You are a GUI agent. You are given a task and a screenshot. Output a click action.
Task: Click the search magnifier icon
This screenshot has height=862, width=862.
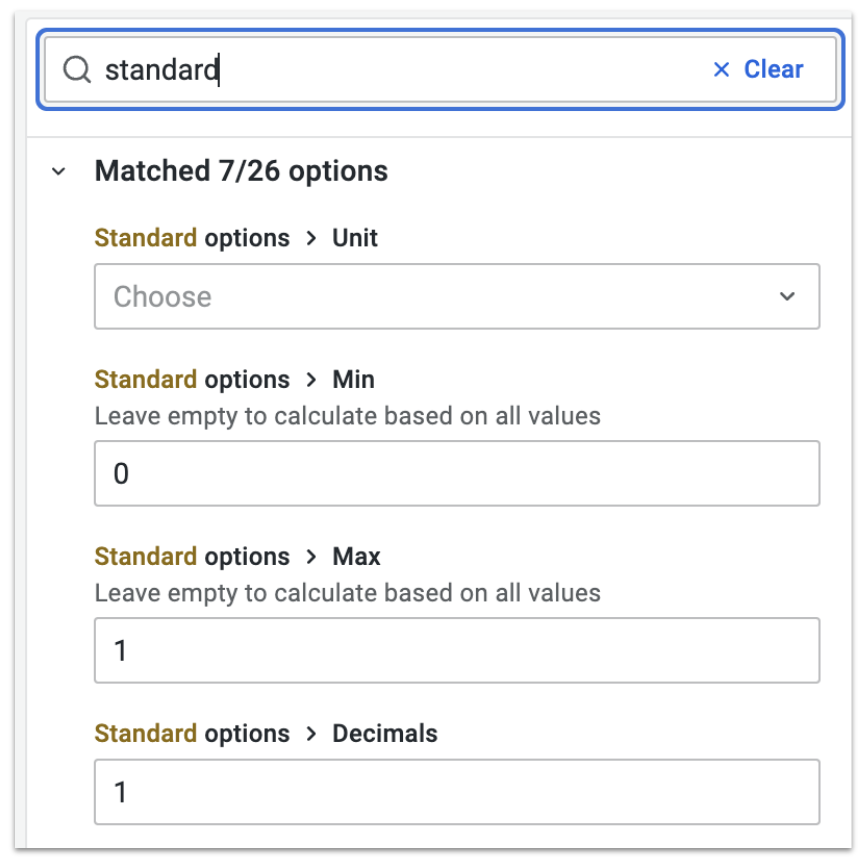[76, 69]
